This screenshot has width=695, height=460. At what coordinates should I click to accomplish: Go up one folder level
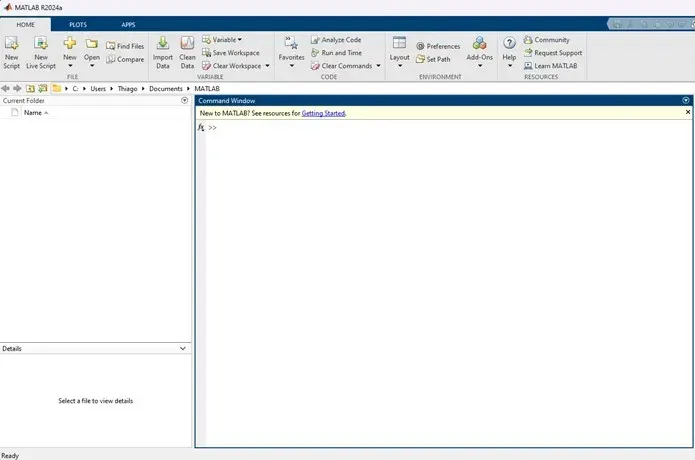pyautogui.click(x=30, y=89)
